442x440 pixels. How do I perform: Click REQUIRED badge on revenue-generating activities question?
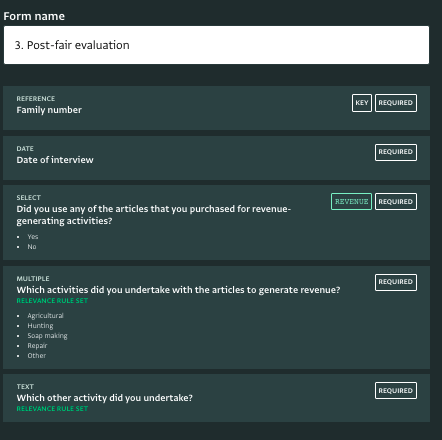pyautogui.click(x=396, y=202)
